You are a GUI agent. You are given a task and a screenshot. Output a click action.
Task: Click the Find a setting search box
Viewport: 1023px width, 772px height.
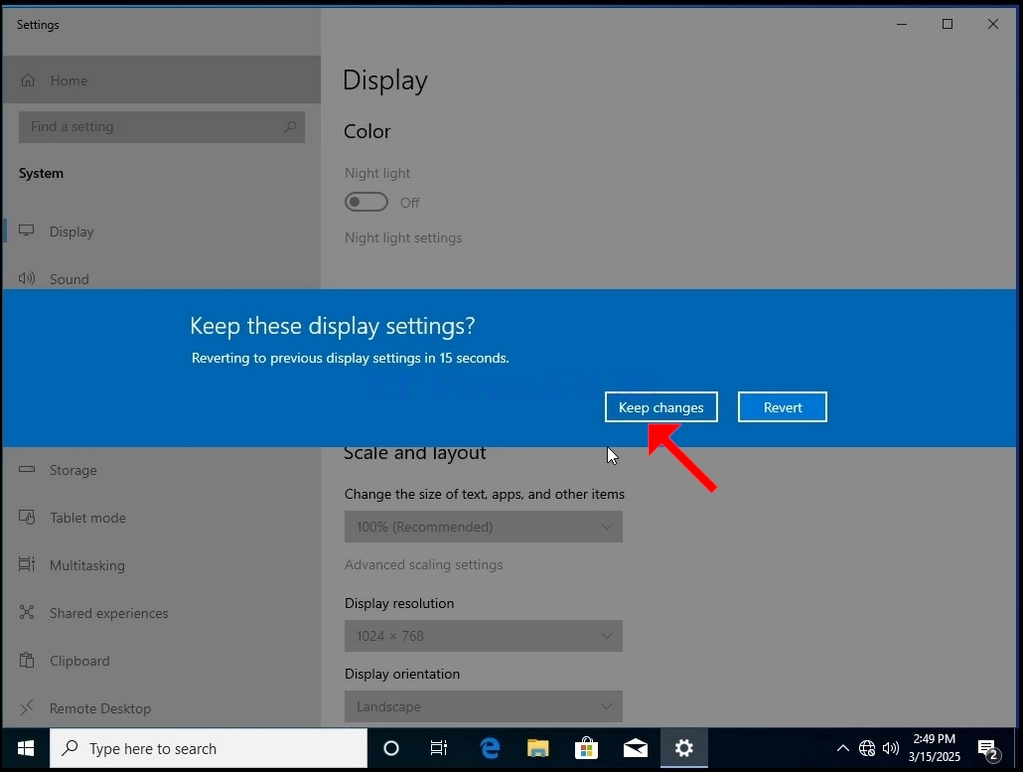tap(162, 127)
